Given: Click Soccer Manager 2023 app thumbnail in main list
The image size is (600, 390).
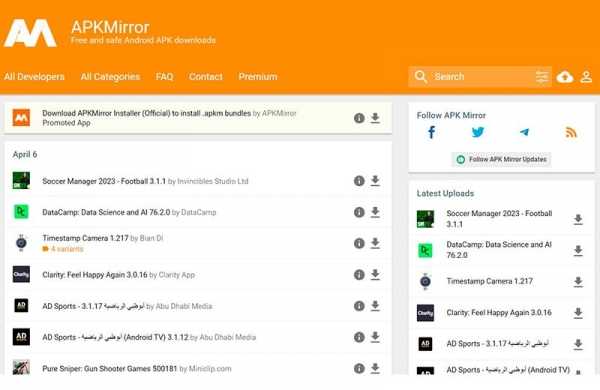Looking at the screenshot, I should coord(21,180).
